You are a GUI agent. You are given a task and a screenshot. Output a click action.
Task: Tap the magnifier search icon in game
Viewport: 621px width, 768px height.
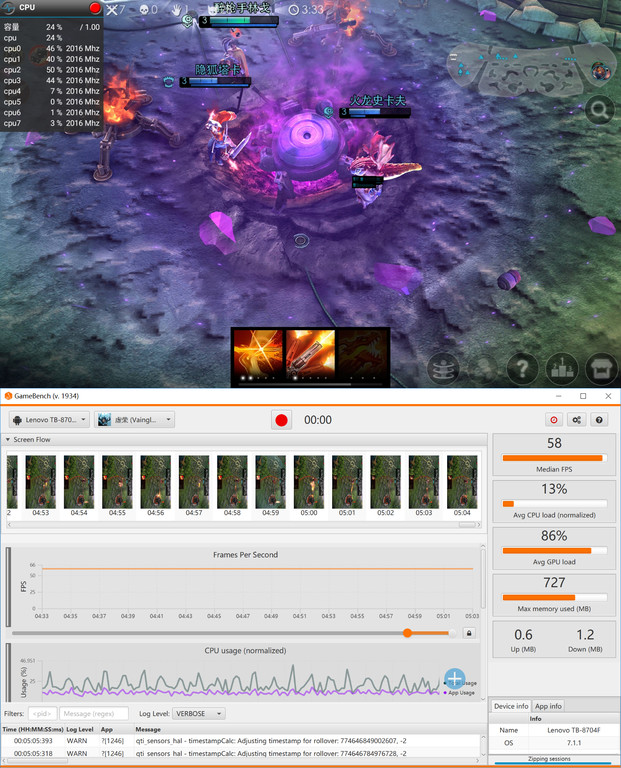pos(599,109)
